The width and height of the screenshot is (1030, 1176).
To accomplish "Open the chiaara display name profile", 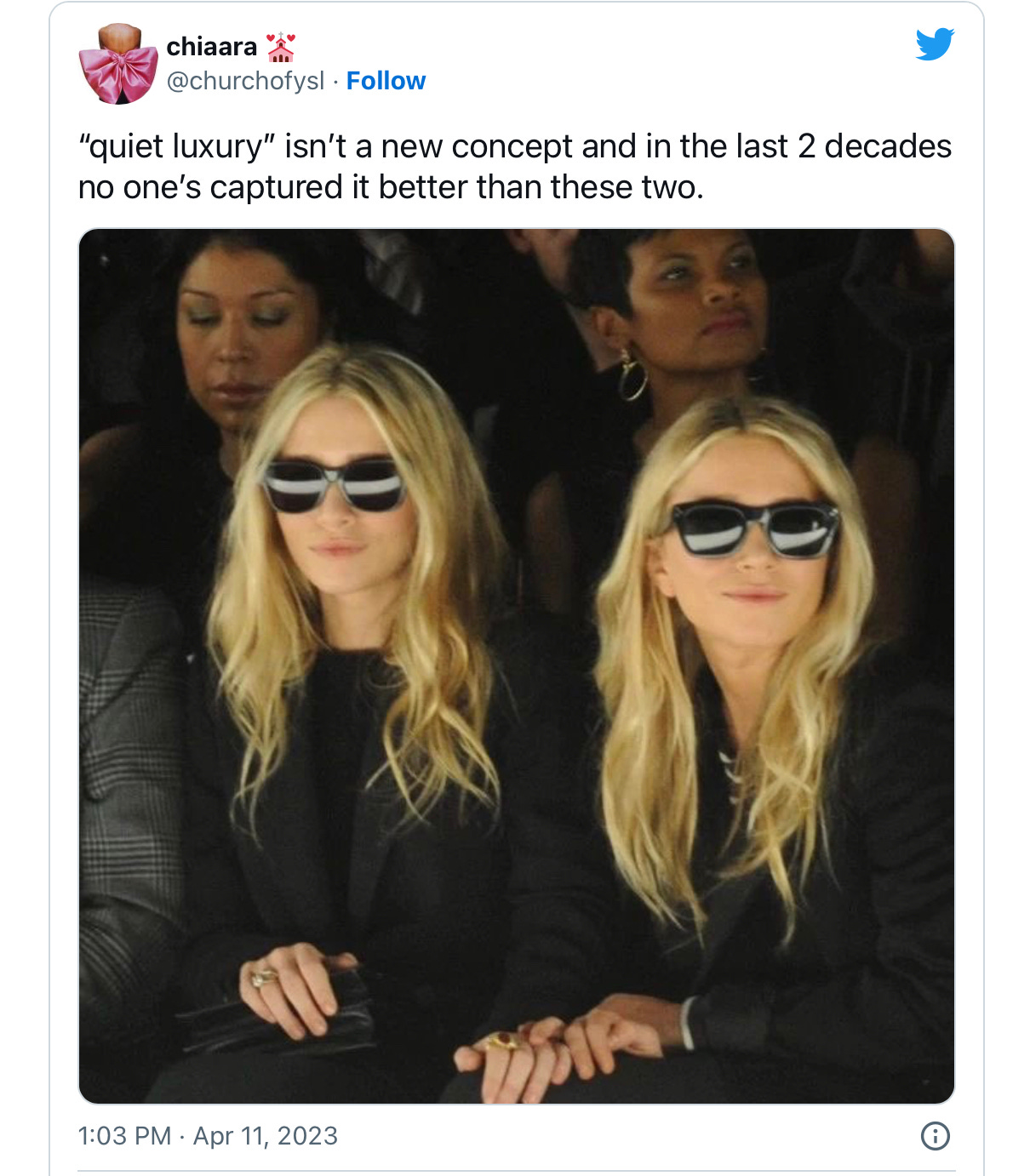I will 212,47.
